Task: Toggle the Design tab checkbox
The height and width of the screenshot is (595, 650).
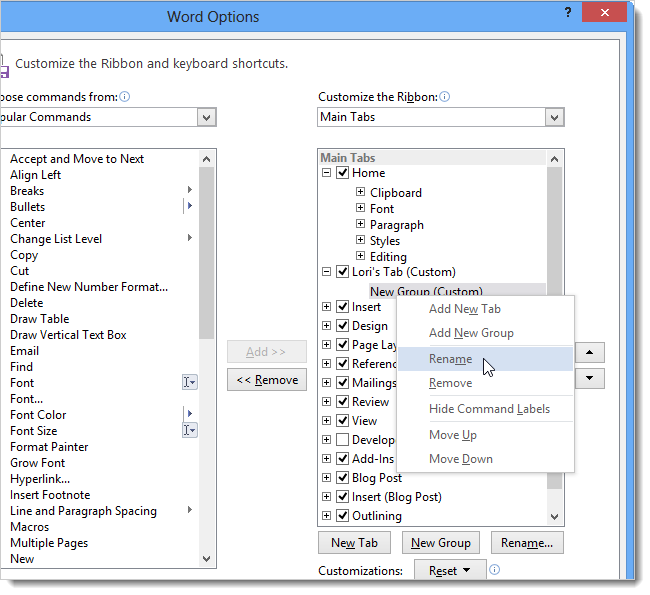Action: click(x=342, y=325)
